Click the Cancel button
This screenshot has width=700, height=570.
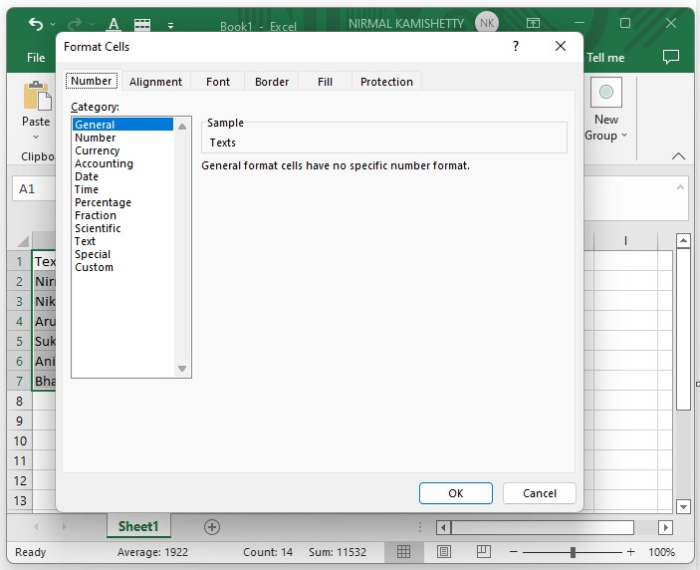click(539, 493)
